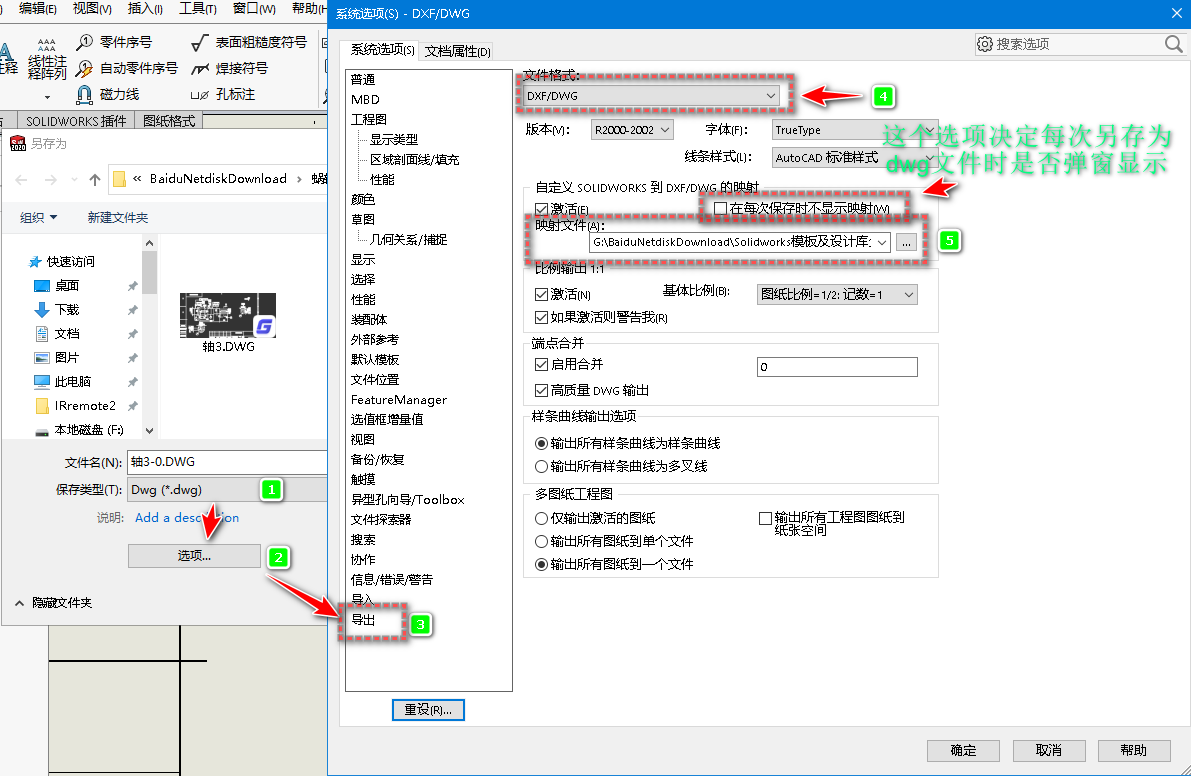The height and width of the screenshot is (776, 1191).
Task: Click the Up arrow in Save As dialog
Action: (x=95, y=179)
